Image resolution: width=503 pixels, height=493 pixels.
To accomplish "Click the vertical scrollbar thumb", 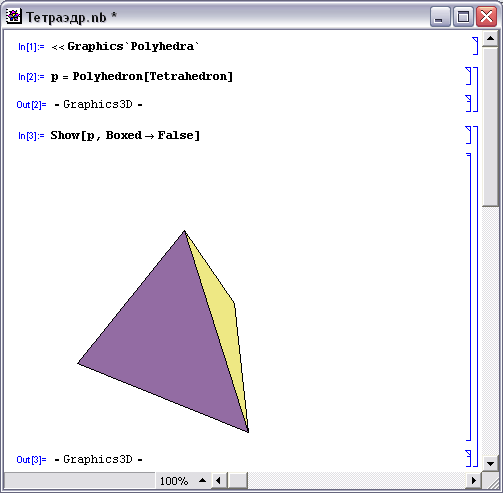I will 490,127.
